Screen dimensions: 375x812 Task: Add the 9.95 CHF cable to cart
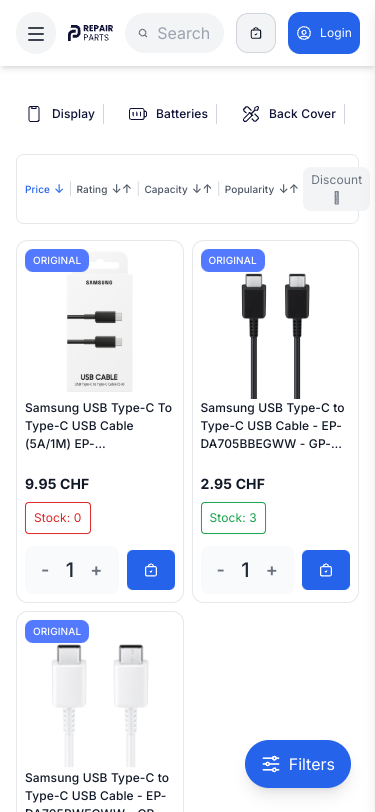tap(151, 570)
